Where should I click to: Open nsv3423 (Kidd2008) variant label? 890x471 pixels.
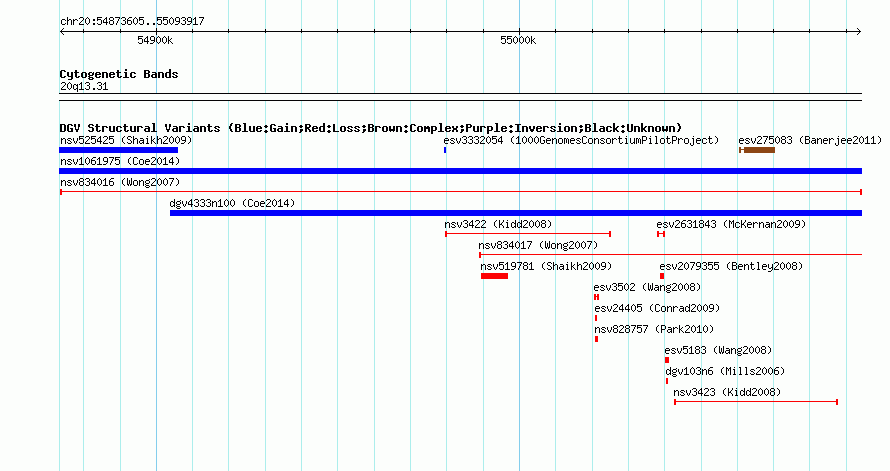(727, 392)
